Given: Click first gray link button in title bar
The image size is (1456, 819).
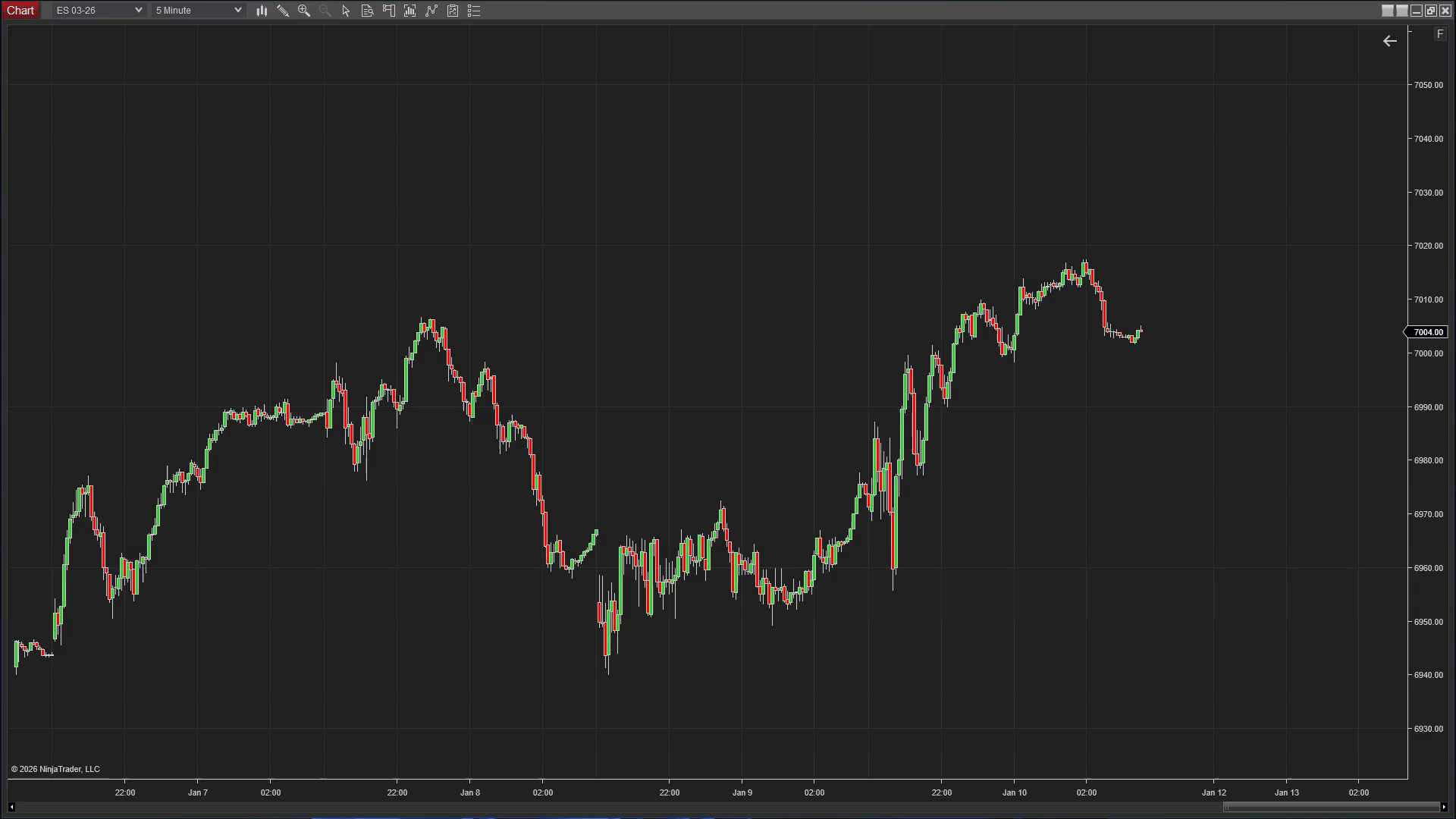Looking at the screenshot, I should (1388, 11).
